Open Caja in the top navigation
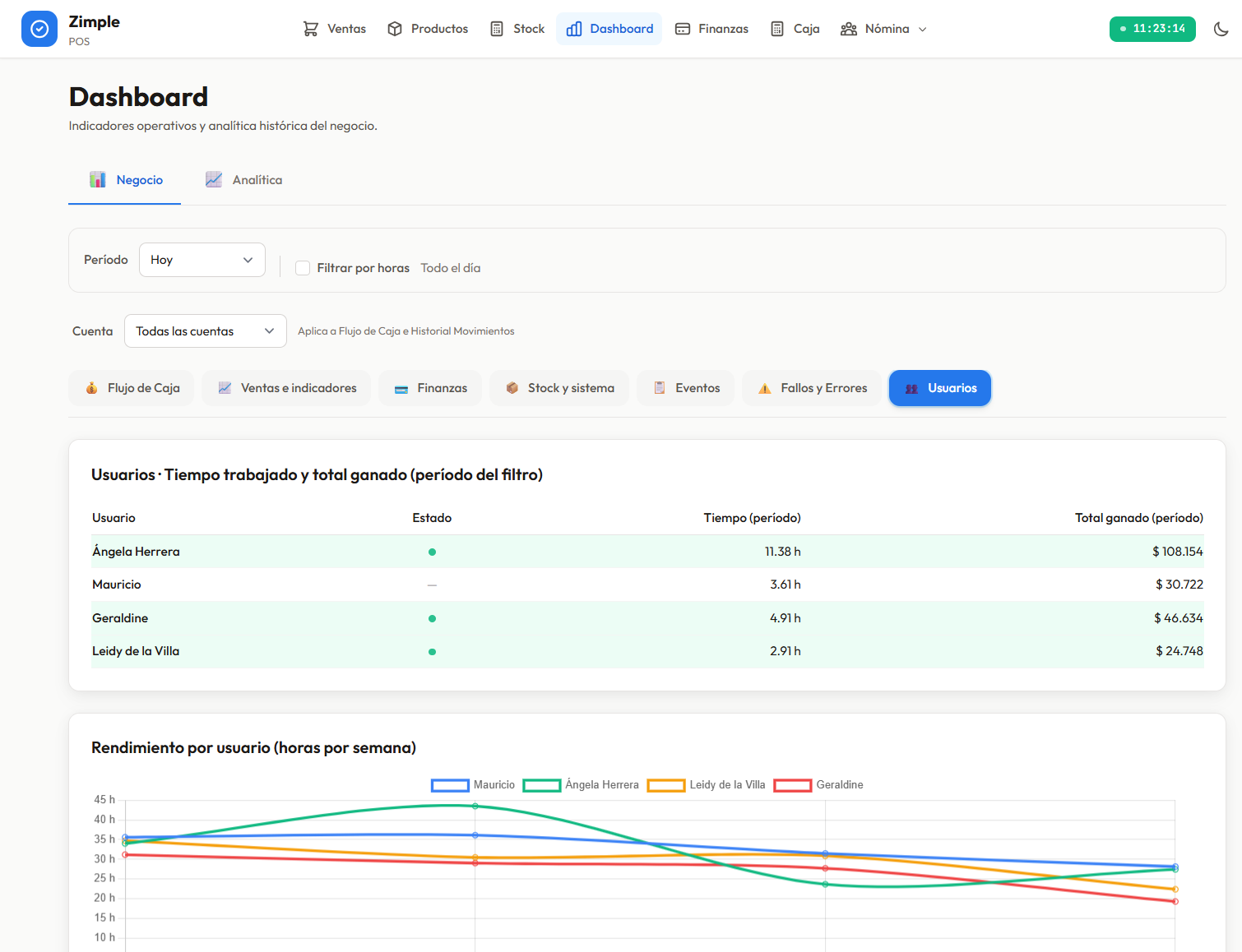1242x952 pixels. coord(795,29)
